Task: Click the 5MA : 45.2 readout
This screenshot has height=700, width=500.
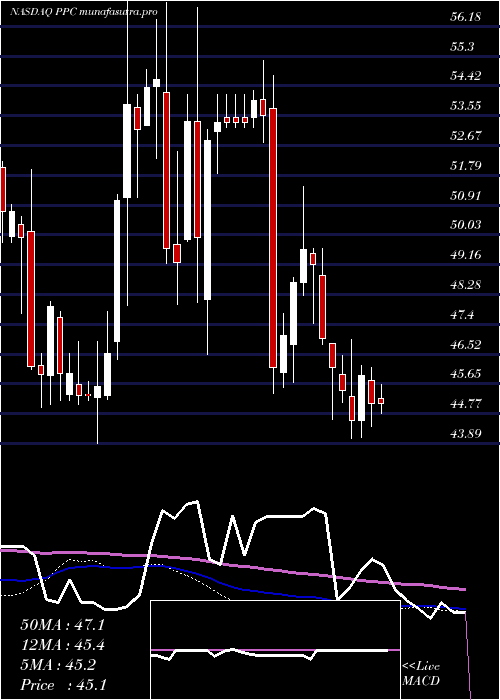Action: point(58,665)
